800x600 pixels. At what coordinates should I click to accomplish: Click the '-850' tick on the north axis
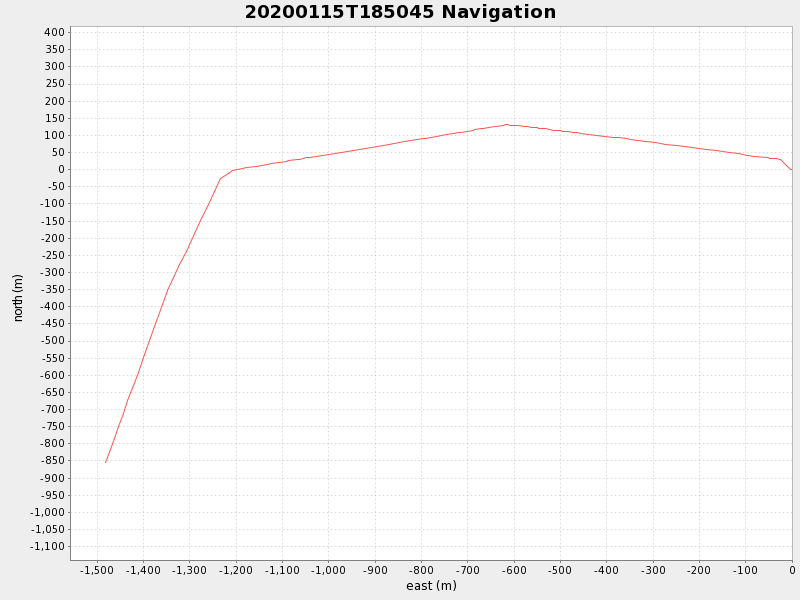52,461
